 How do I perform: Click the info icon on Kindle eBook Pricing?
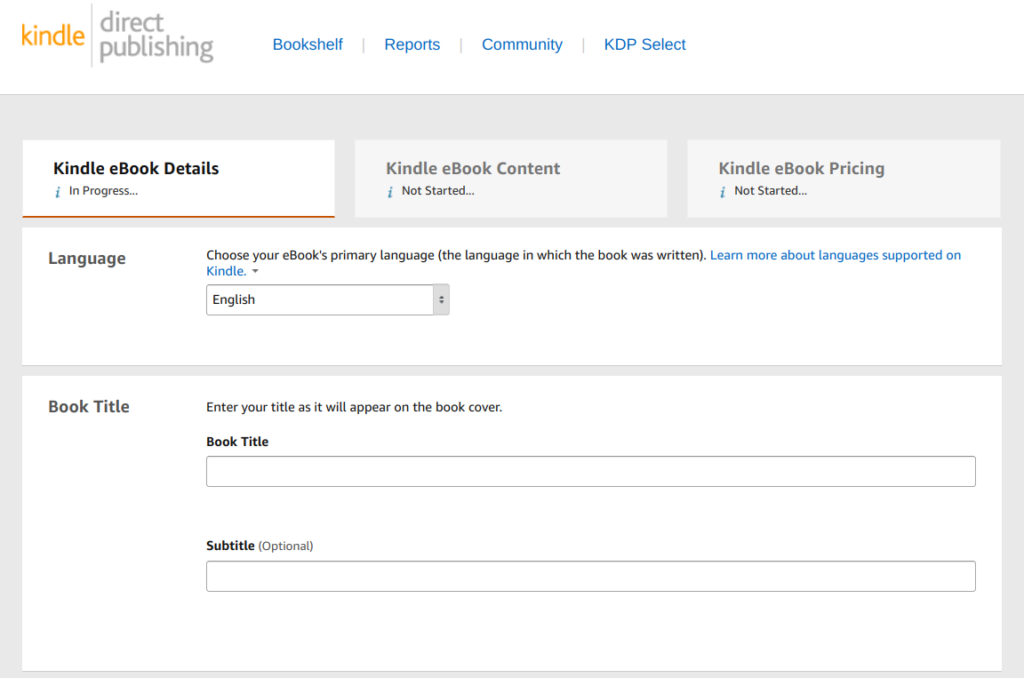[x=721, y=191]
